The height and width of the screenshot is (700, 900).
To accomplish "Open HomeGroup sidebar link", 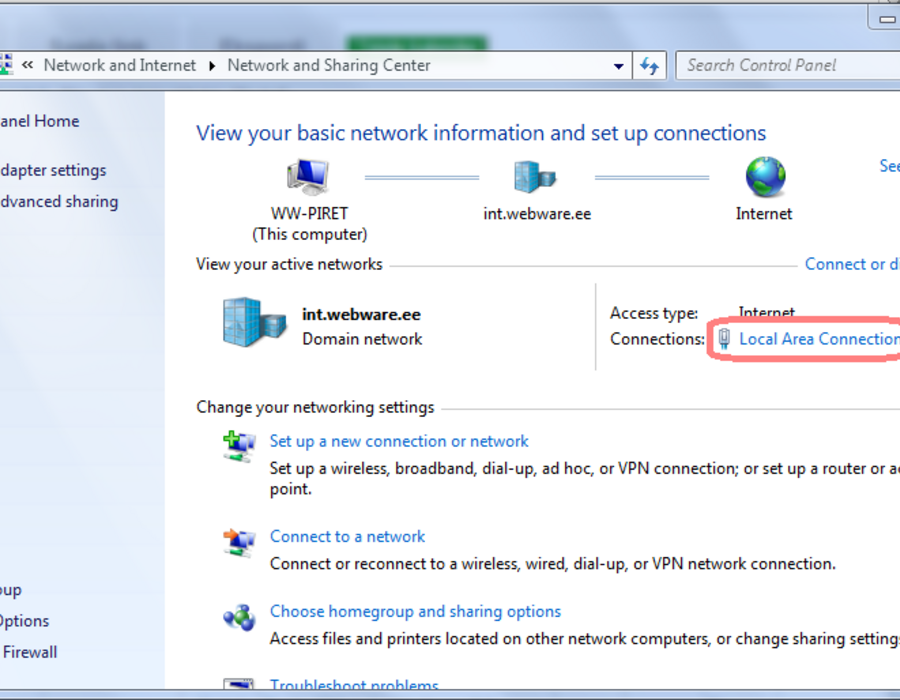I will click(x=10, y=590).
